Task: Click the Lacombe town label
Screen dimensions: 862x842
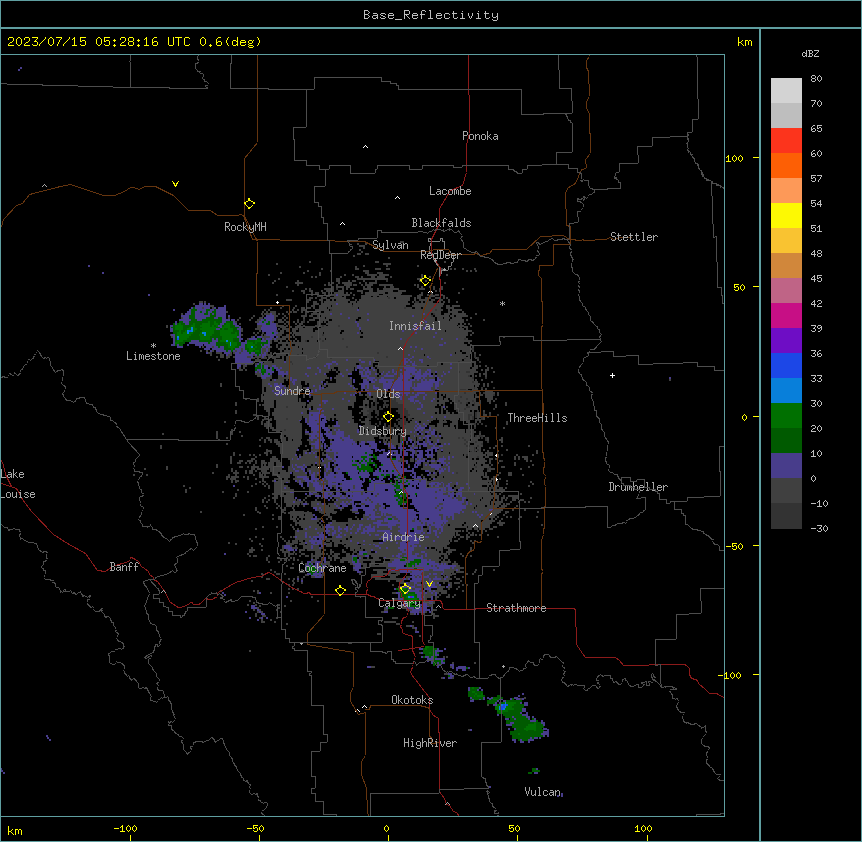Action: tap(450, 191)
